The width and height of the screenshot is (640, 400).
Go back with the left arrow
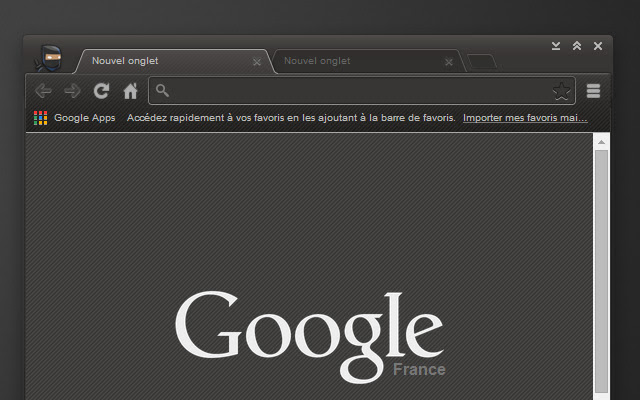pos(43,91)
